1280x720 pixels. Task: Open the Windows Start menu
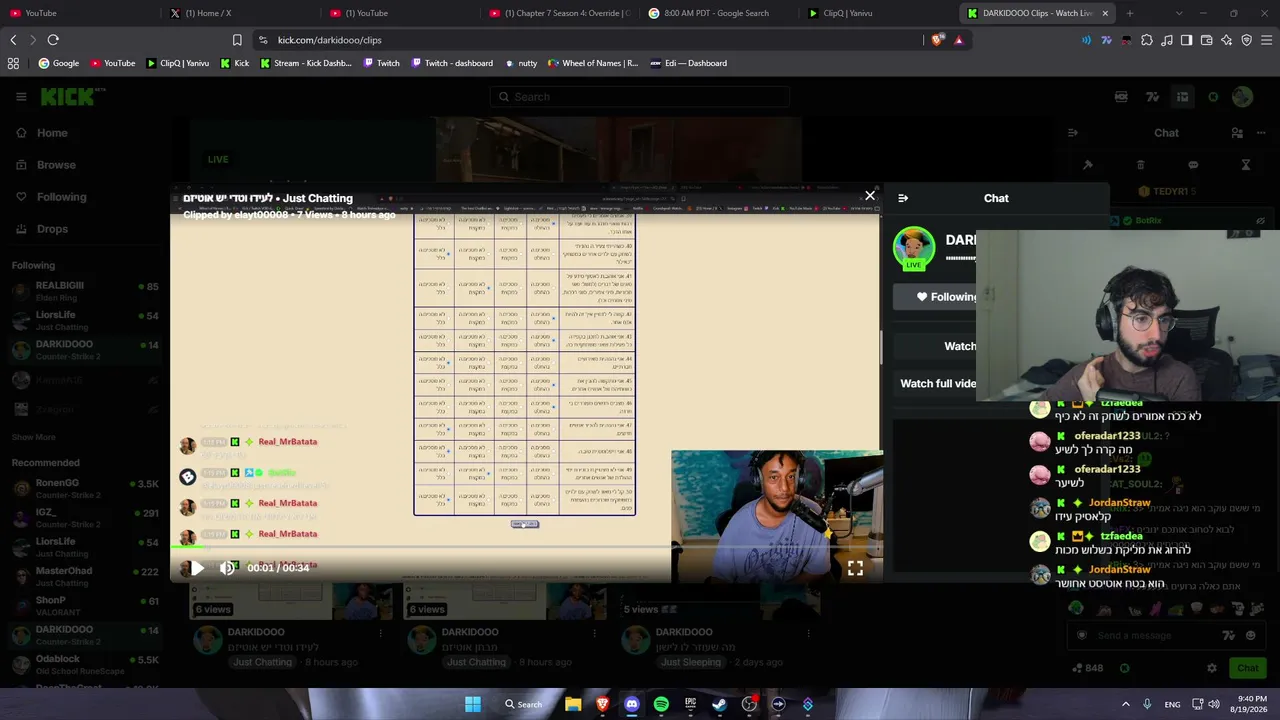(473, 704)
